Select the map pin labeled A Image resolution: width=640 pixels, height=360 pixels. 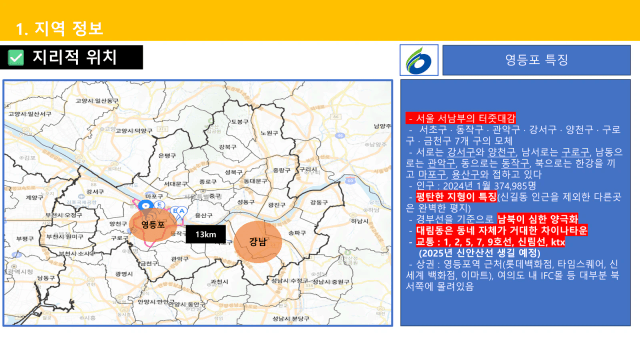click(x=181, y=212)
